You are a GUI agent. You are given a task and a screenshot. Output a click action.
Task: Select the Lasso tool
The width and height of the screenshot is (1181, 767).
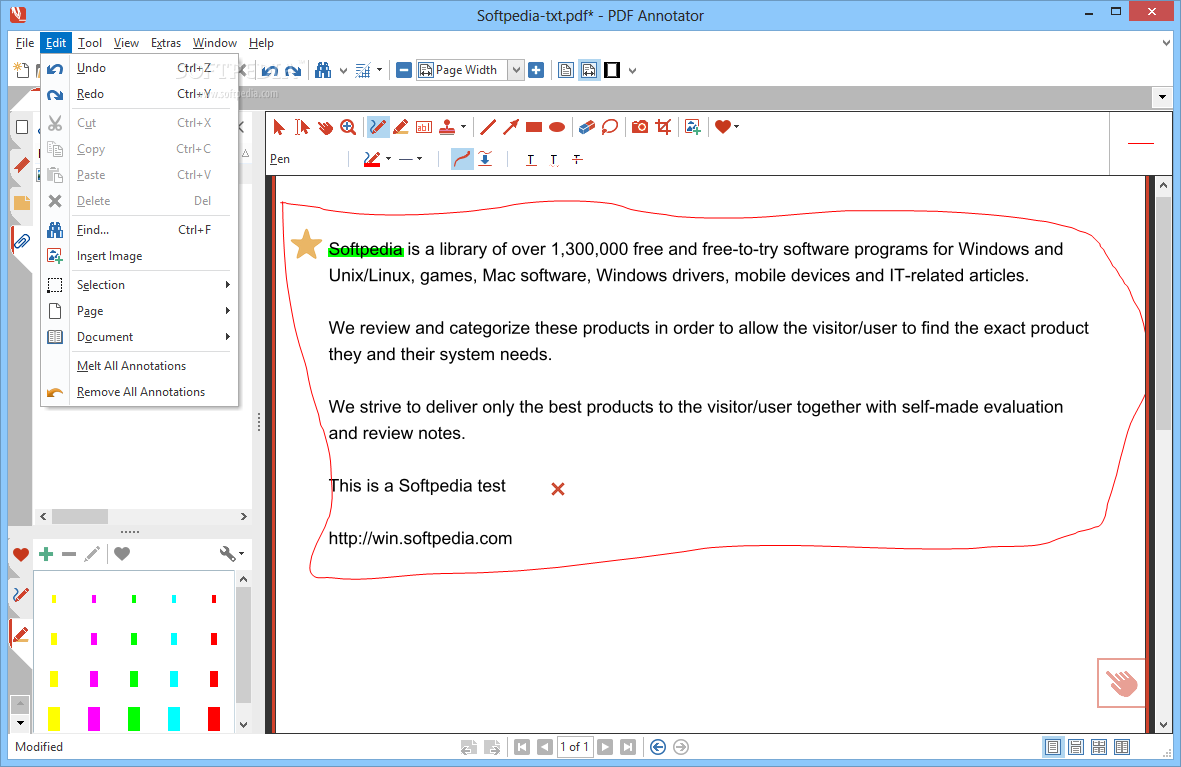point(610,127)
